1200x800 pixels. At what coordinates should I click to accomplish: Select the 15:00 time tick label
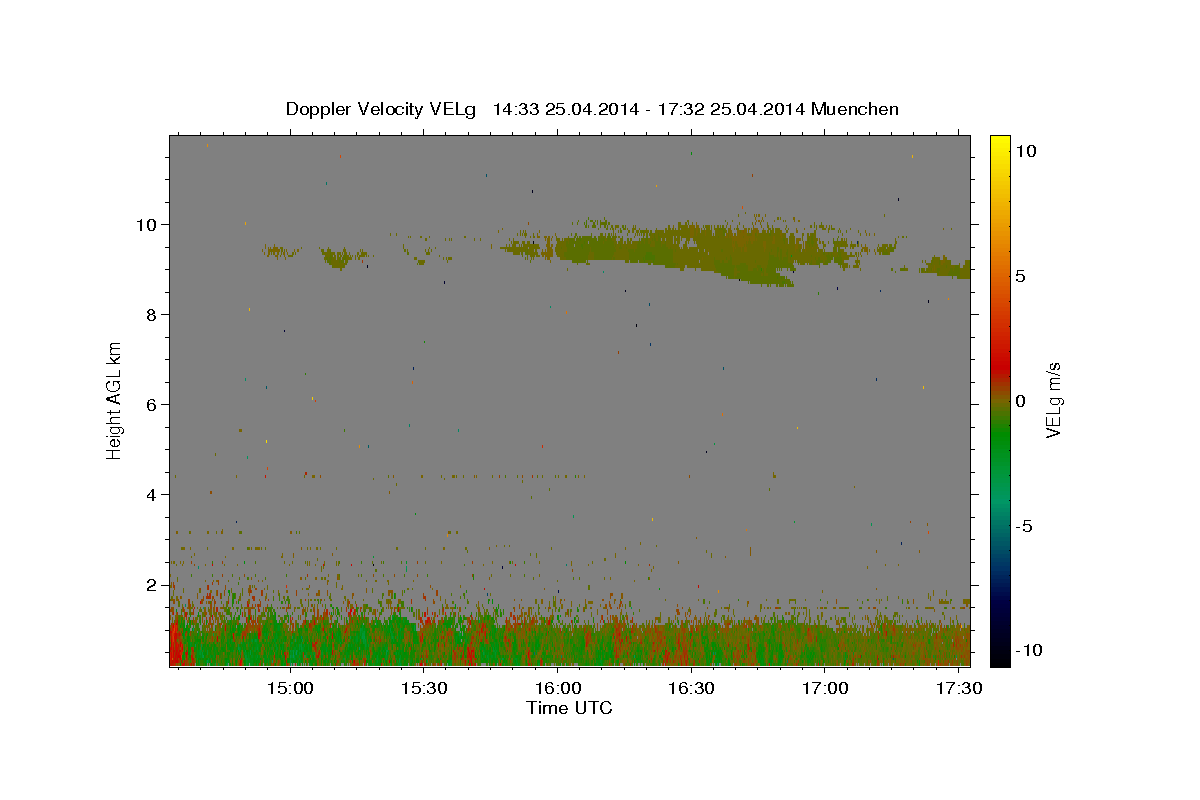(290, 688)
